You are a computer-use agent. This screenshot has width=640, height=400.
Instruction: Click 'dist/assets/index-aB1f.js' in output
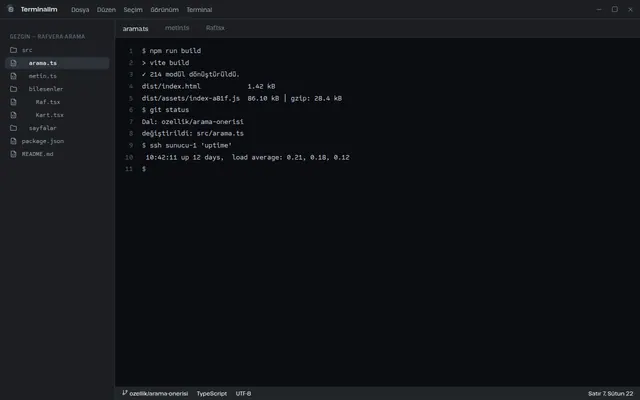[x=191, y=98]
